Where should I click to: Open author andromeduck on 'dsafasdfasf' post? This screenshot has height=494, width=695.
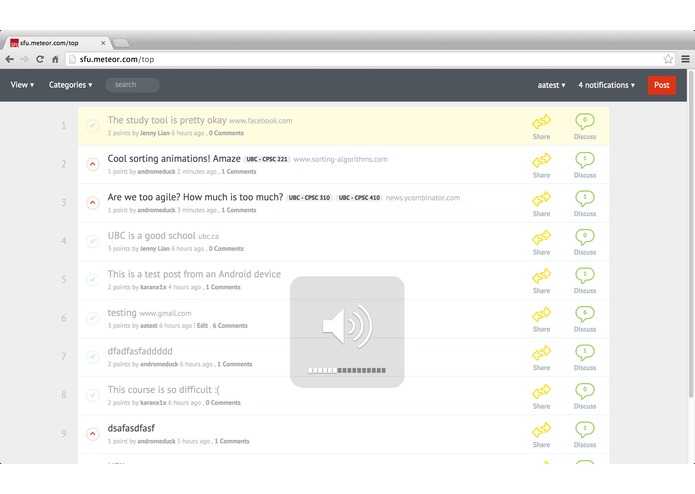pyautogui.click(x=156, y=441)
